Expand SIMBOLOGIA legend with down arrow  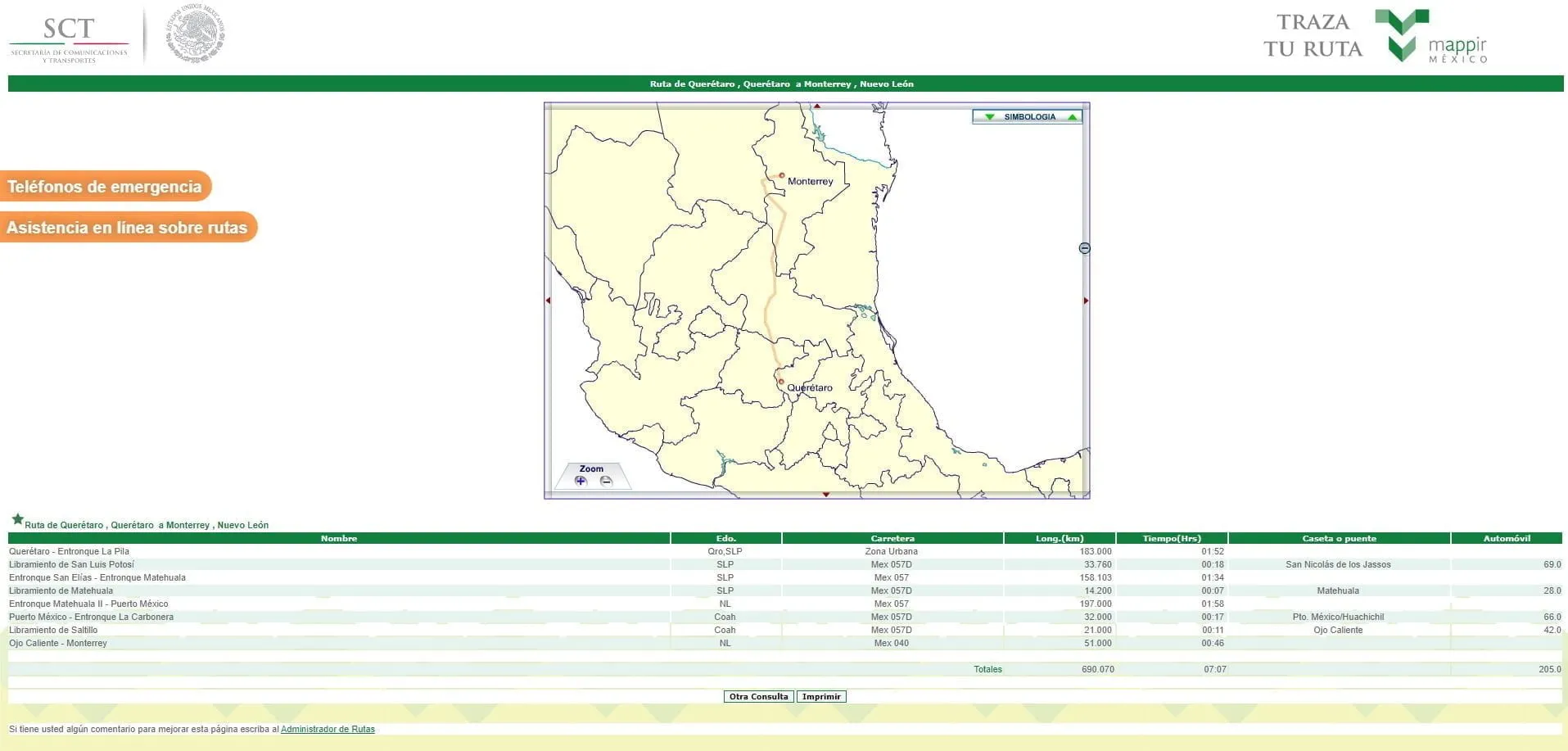pyautogui.click(x=989, y=117)
